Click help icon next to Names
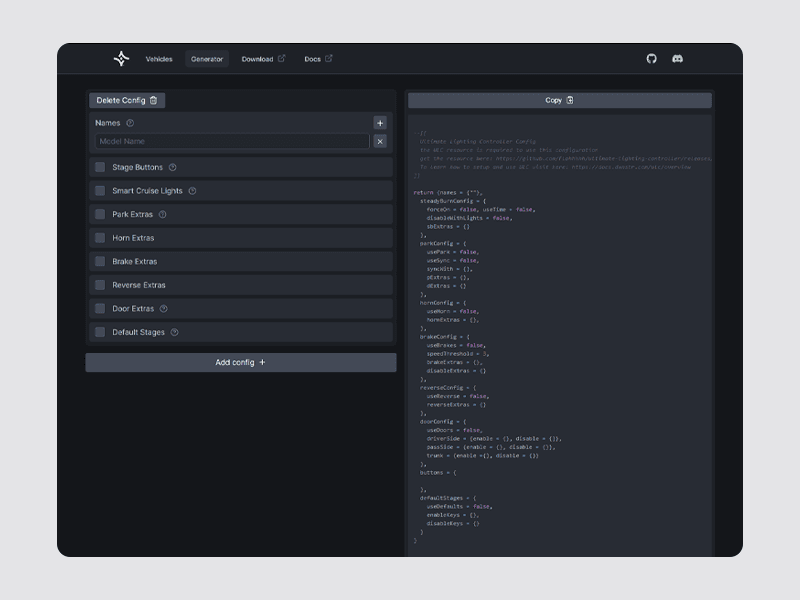Viewport: 800px width, 600px height. [x=130, y=123]
